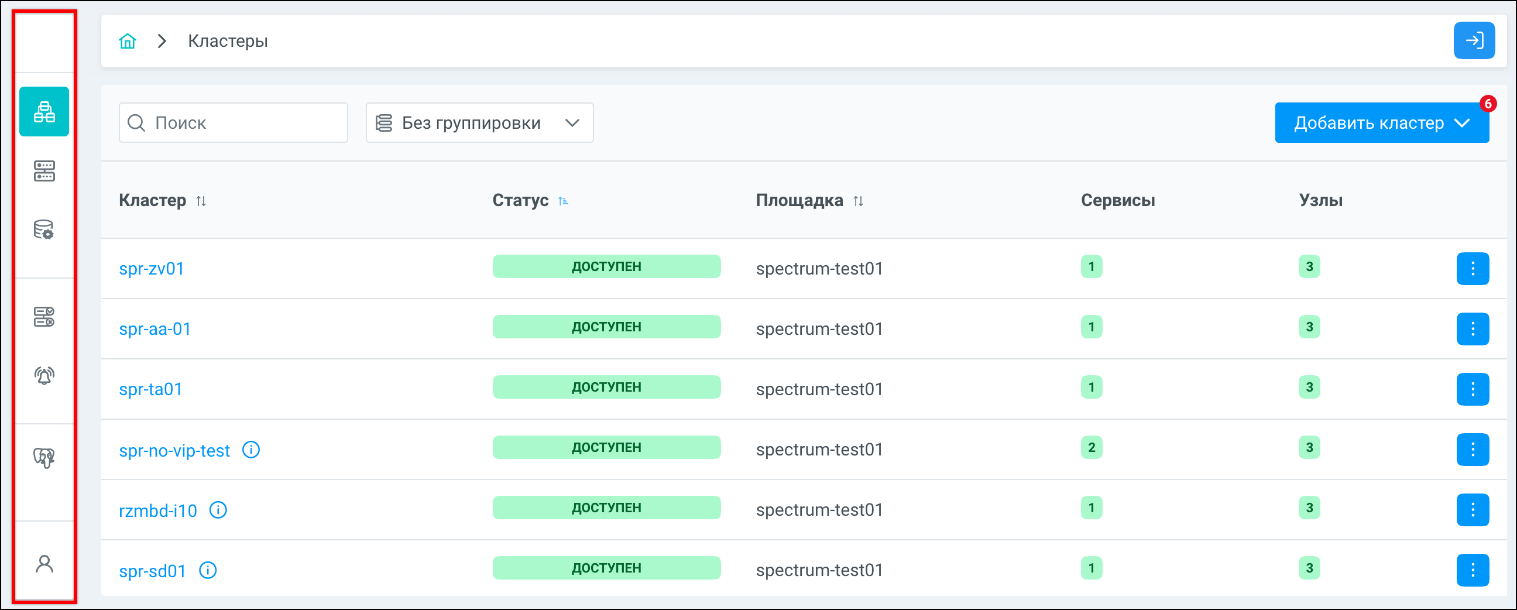Open the server checks sidebar icon
1517x610 pixels.
click(x=44, y=317)
